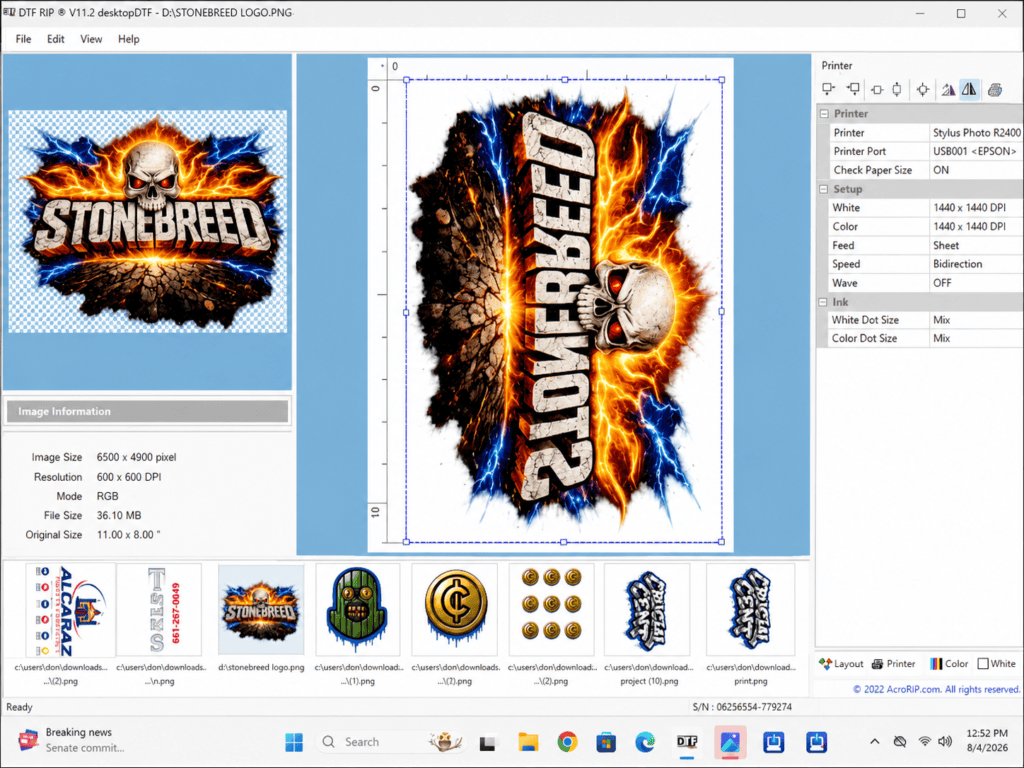Open the clock showing 12:52 PM

point(986,741)
